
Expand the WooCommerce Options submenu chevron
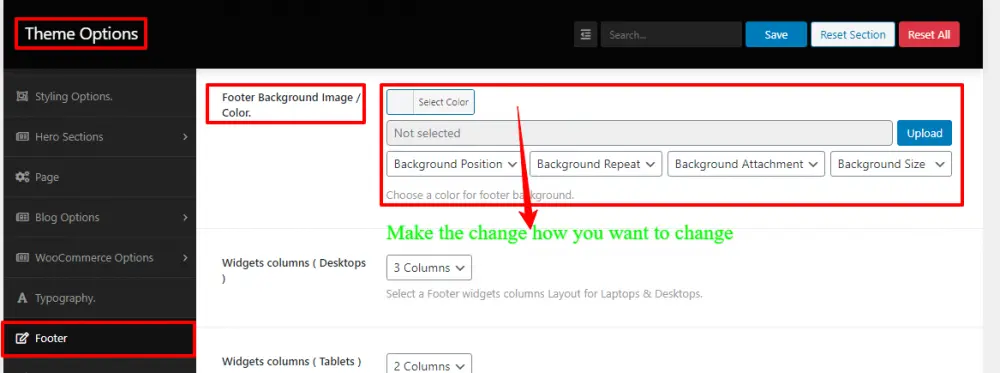tap(185, 258)
